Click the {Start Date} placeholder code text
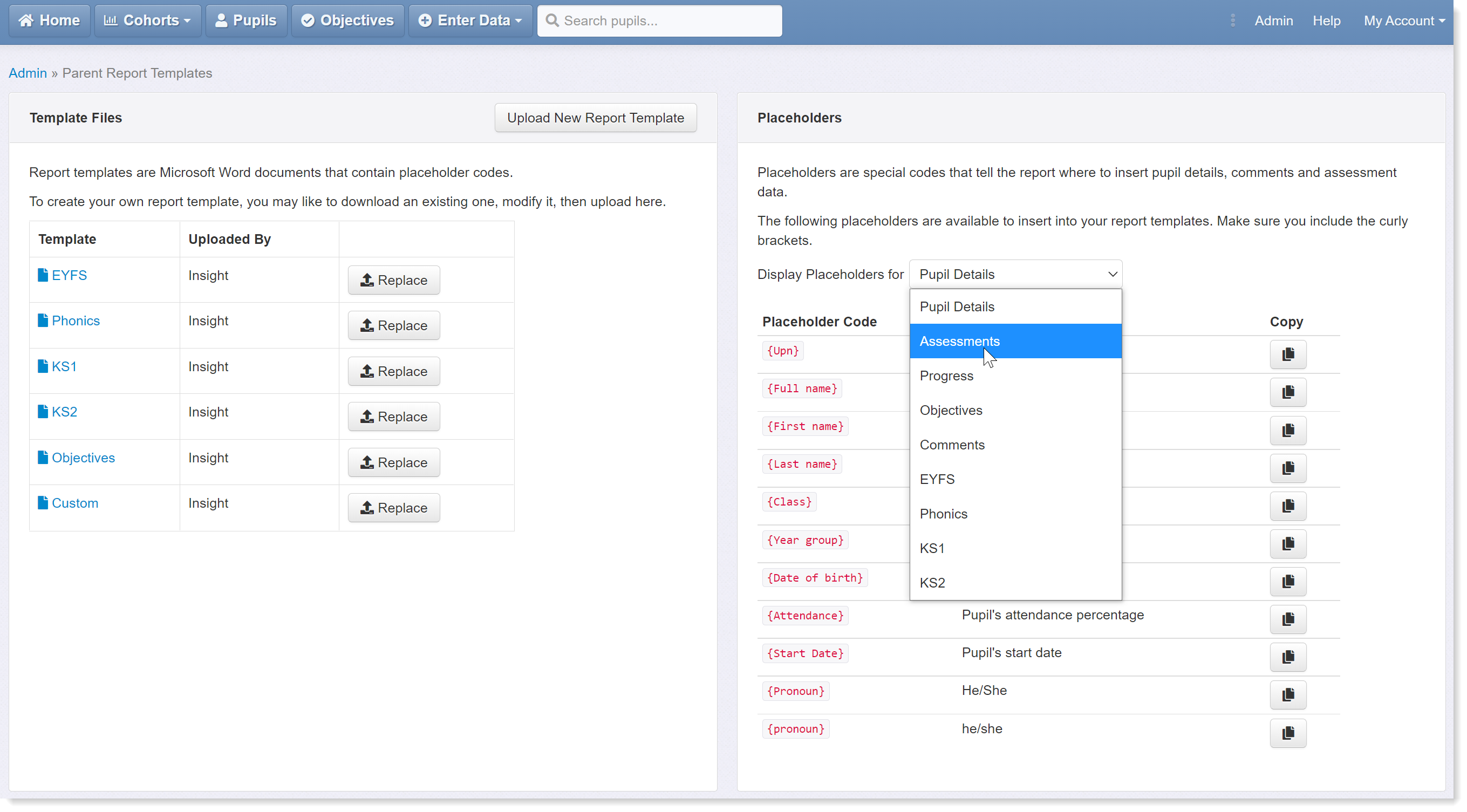The height and width of the screenshot is (812, 1467). pyautogui.click(x=804, y=653)
